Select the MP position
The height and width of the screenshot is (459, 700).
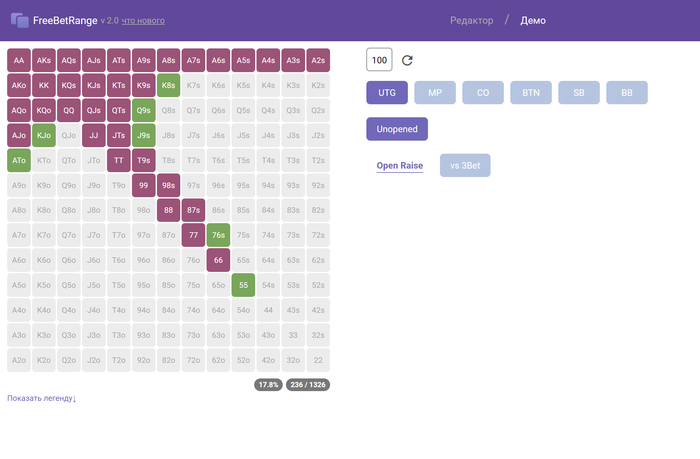pyautogui.click(x=435, y=93)
